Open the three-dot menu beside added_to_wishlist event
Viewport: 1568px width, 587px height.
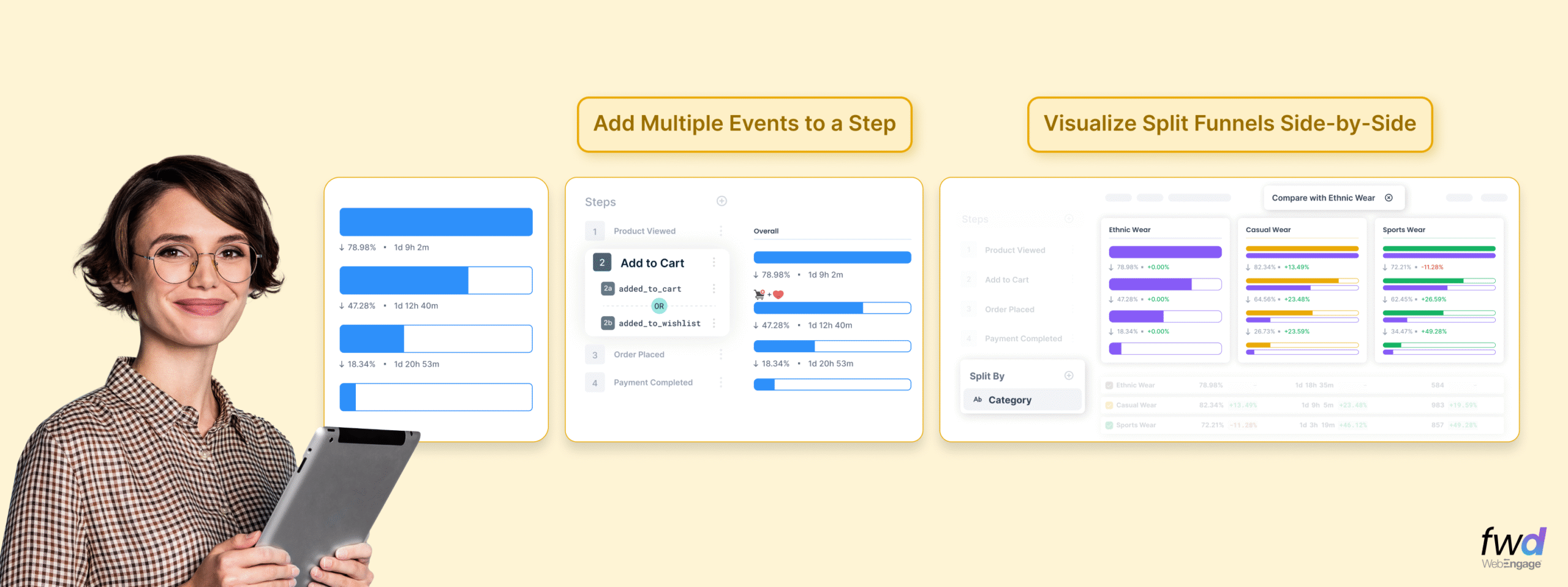pyautogui.click(x=714, y=323)
